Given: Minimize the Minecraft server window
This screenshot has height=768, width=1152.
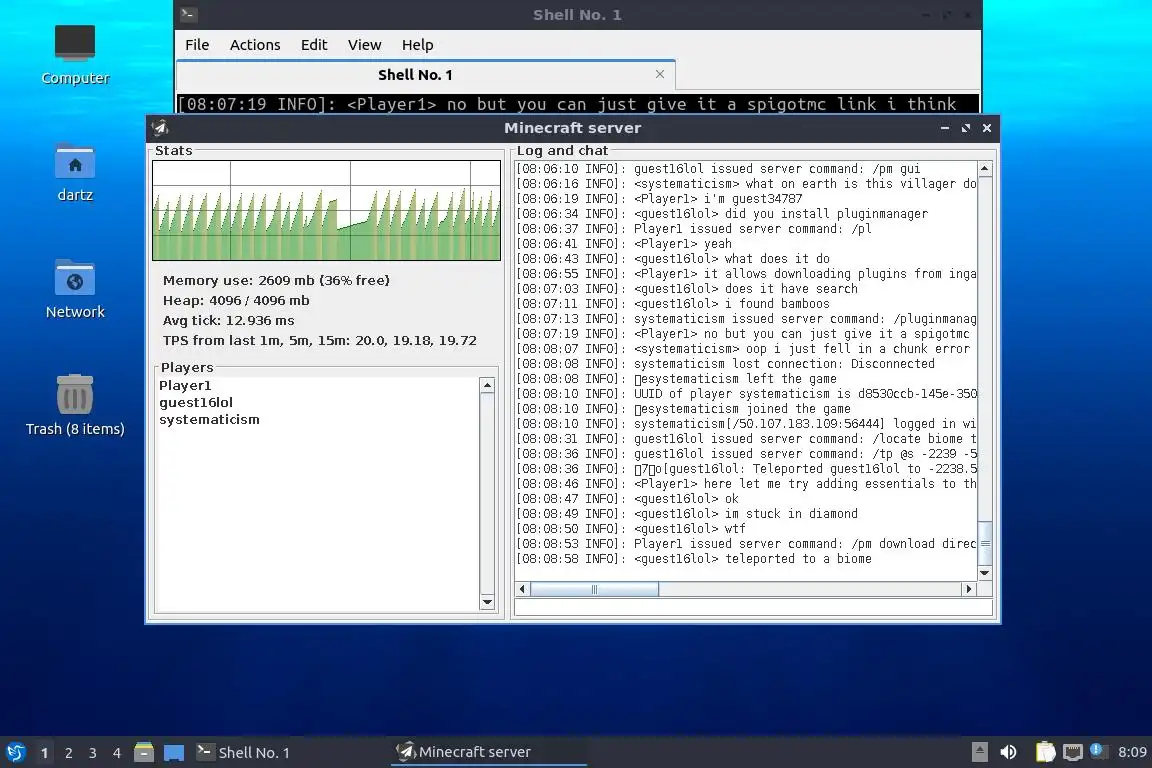Looking at the screenshot, I should (x=945, y=128).
